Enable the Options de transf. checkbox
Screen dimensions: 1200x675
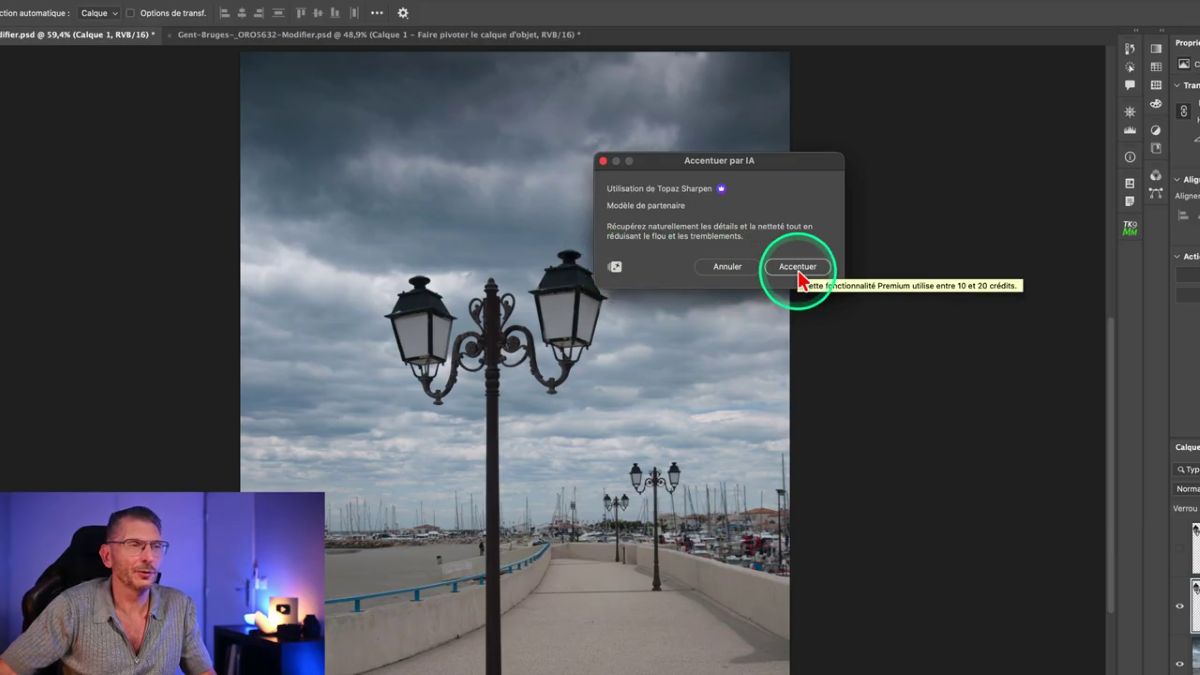click(130, 13)
